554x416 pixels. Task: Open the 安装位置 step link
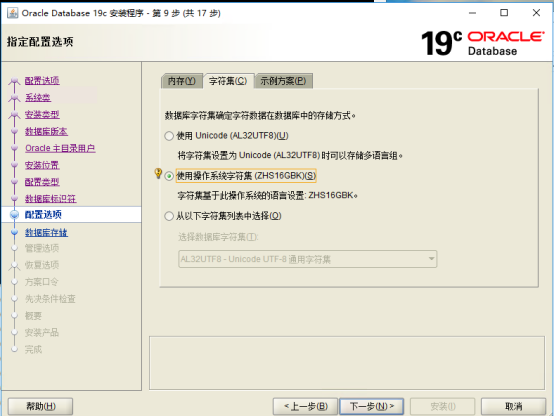click(x=42, y=165)
